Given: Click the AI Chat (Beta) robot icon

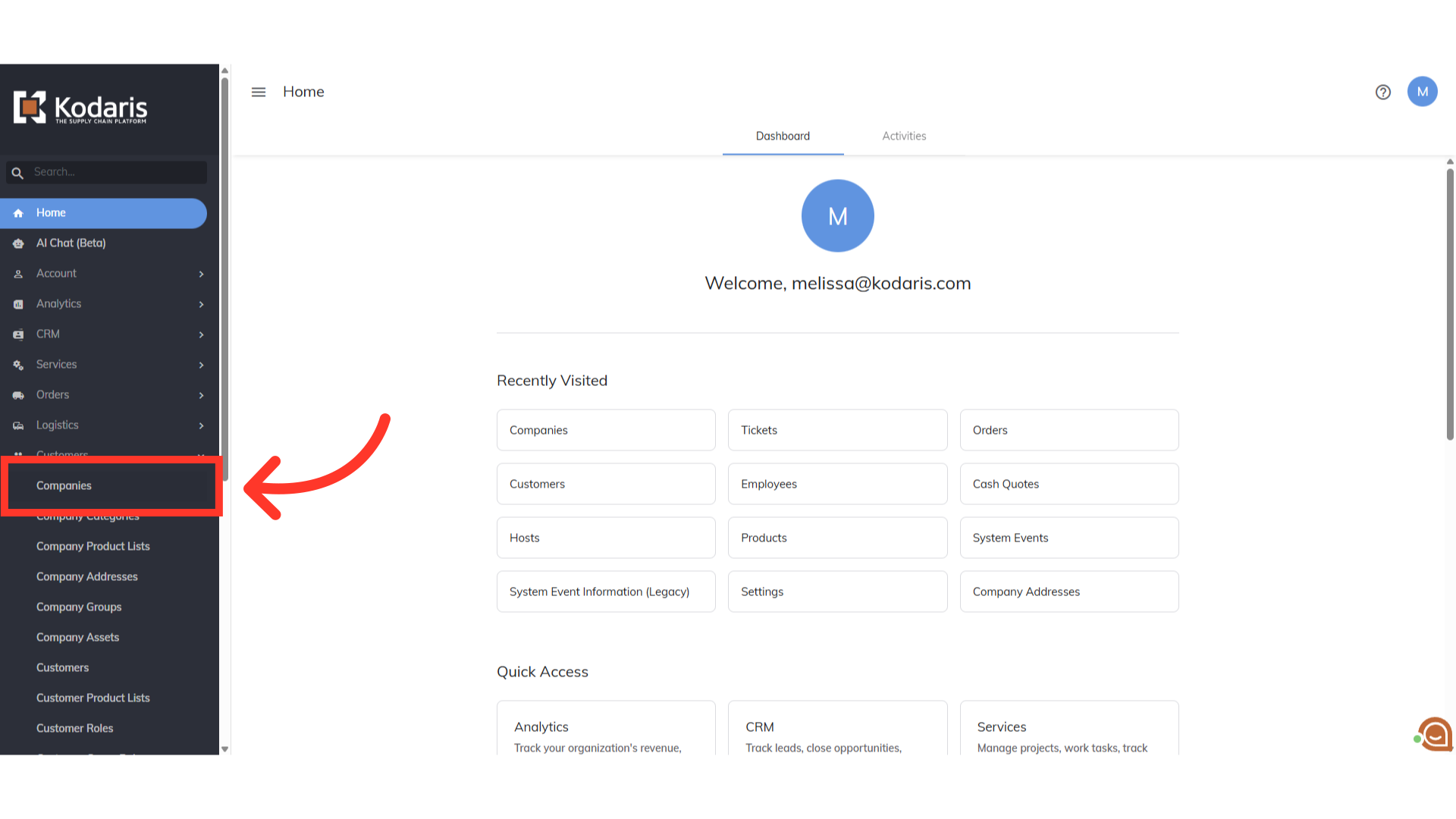Looking at the screenshot, I should pos(18,243).
